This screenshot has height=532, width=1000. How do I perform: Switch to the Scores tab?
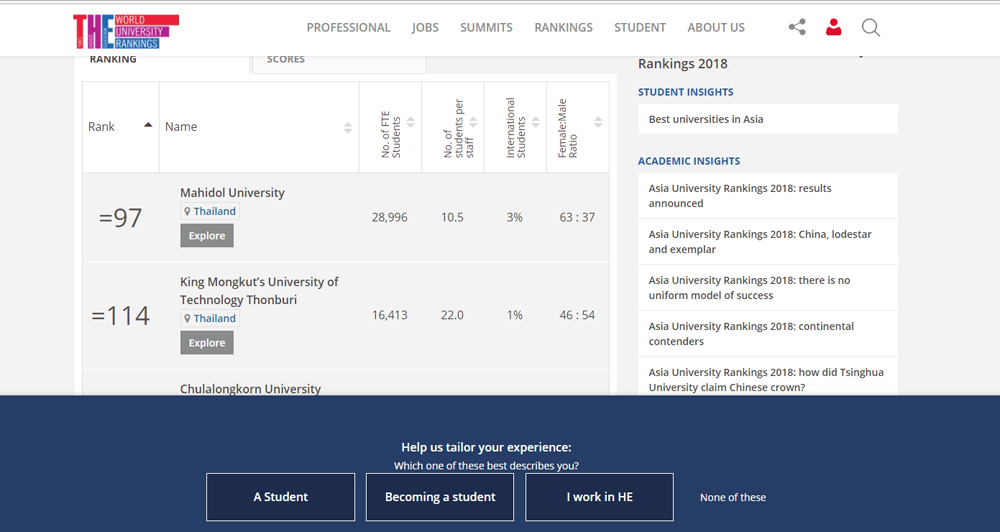[x=286, y=60]
